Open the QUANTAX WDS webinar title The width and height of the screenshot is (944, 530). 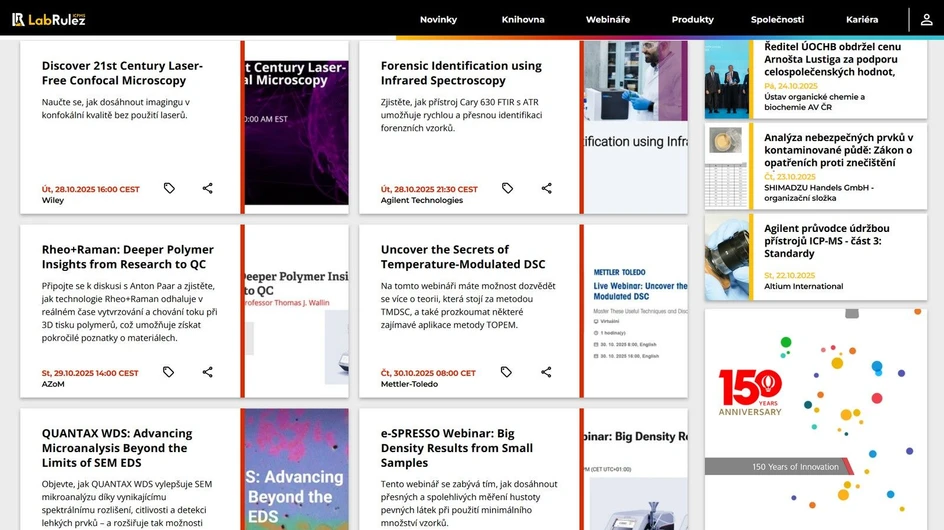[x=116, y=448]
